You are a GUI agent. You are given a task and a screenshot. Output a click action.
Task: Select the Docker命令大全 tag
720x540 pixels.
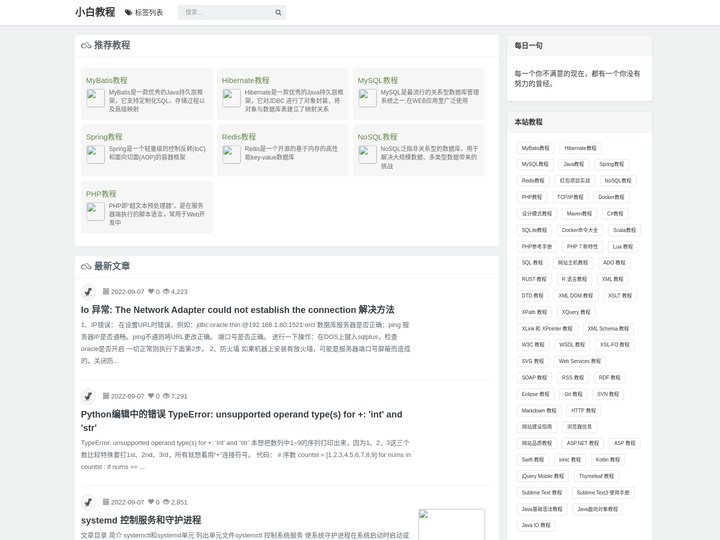[580, 230]
